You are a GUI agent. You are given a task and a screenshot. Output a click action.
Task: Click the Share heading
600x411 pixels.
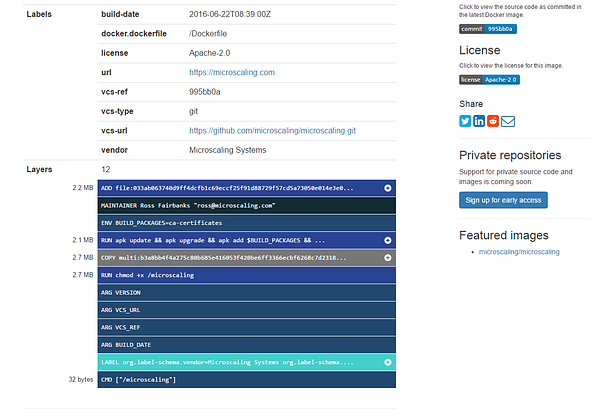[x=471, y=104]
